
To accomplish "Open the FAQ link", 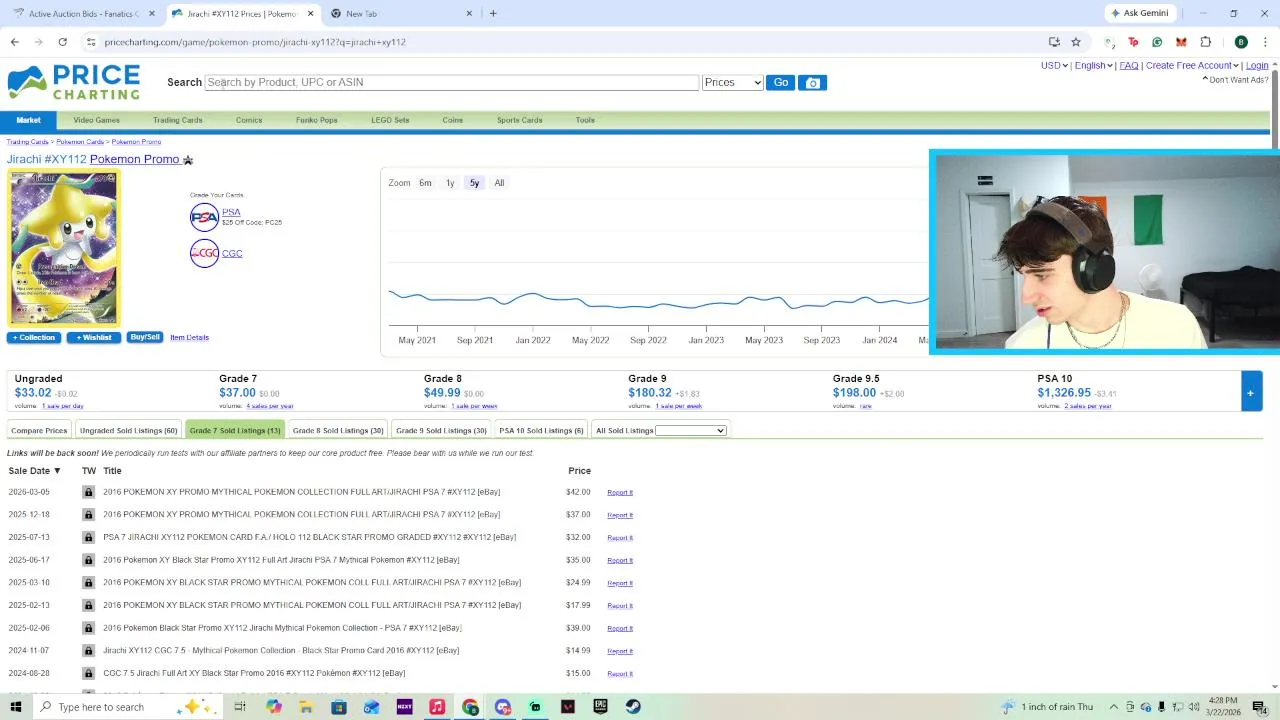I will click(x=1129, y=66).
